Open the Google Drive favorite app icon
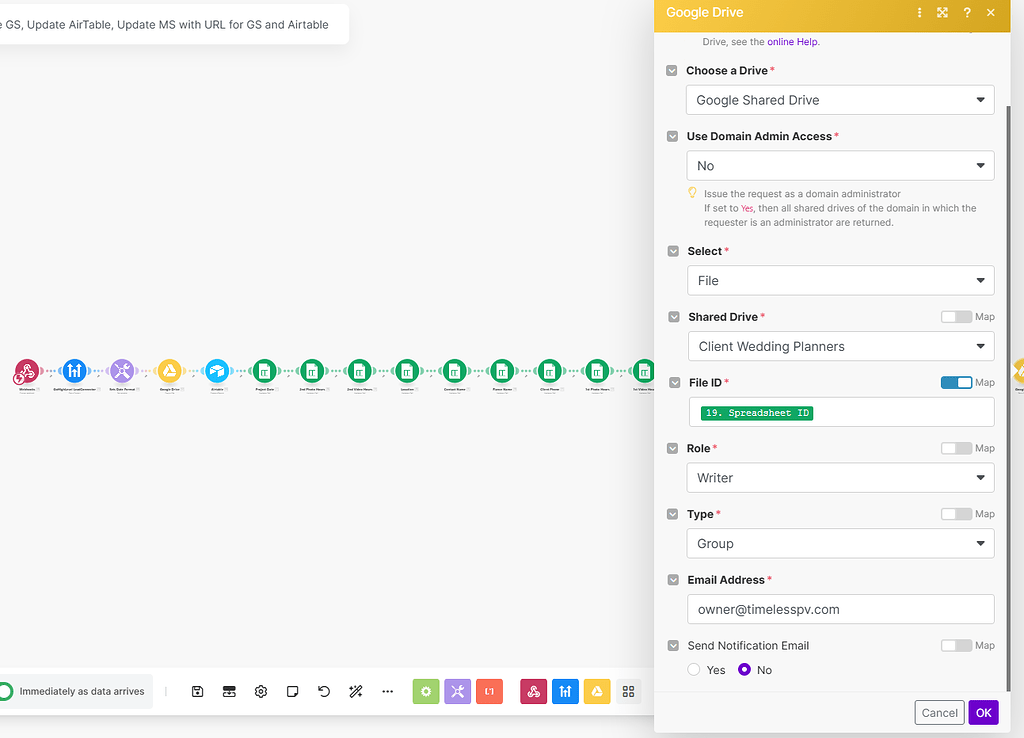 597,691
